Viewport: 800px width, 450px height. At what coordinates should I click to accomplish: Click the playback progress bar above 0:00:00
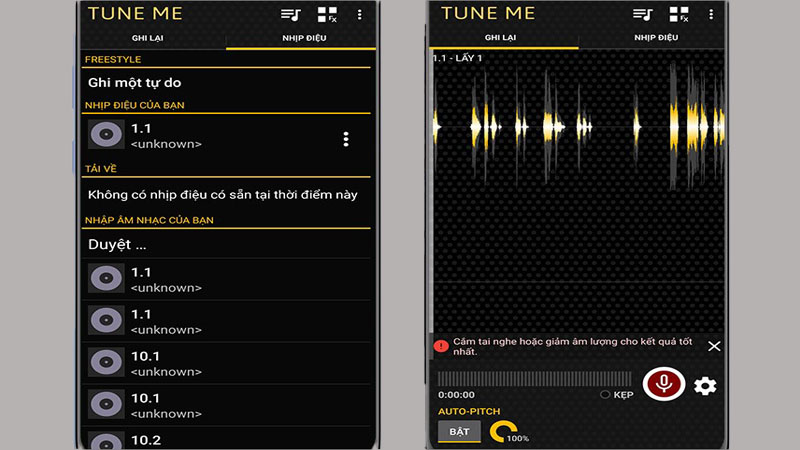tap(534, 379)
